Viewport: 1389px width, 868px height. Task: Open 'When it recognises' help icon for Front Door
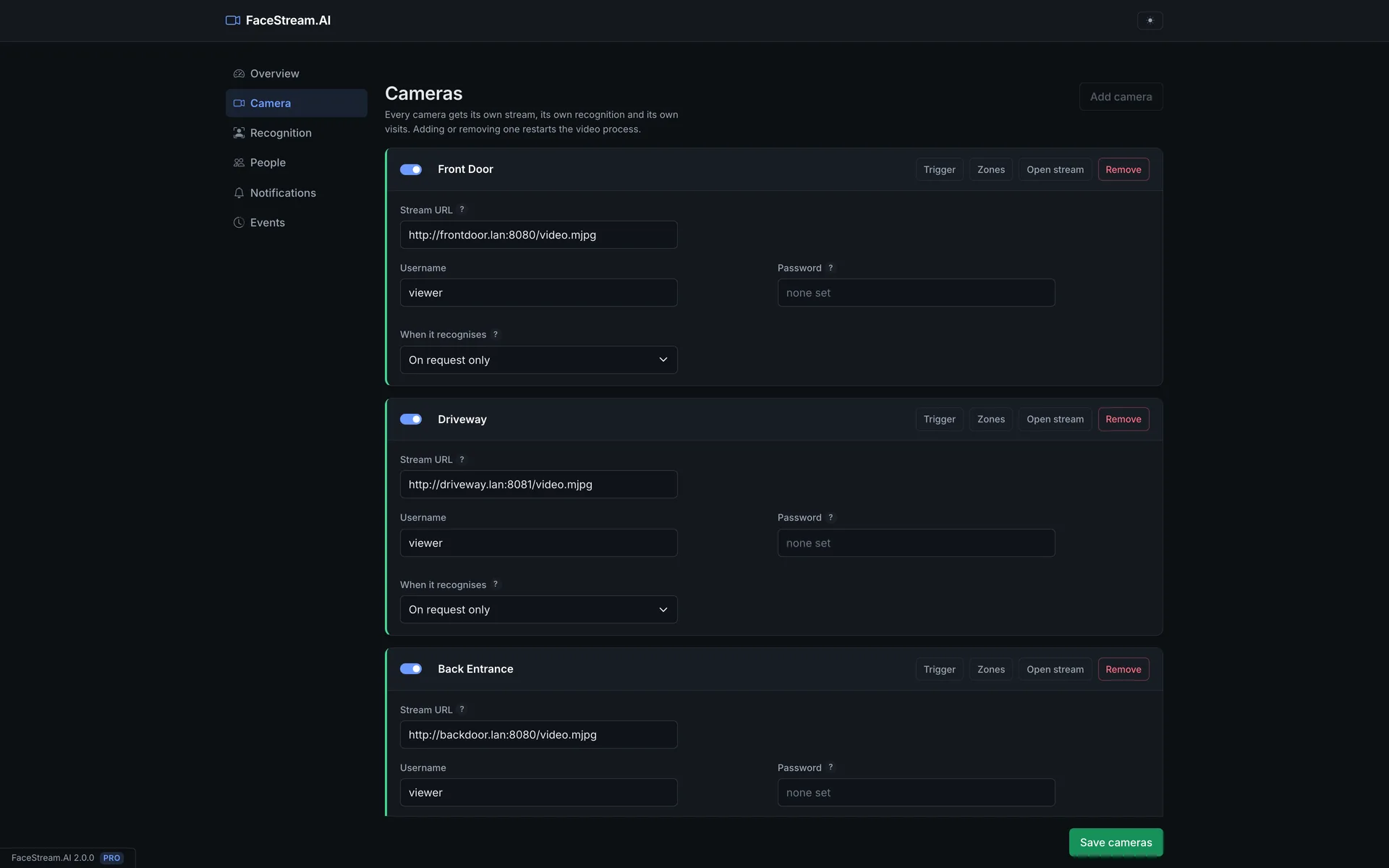(496, 334)
